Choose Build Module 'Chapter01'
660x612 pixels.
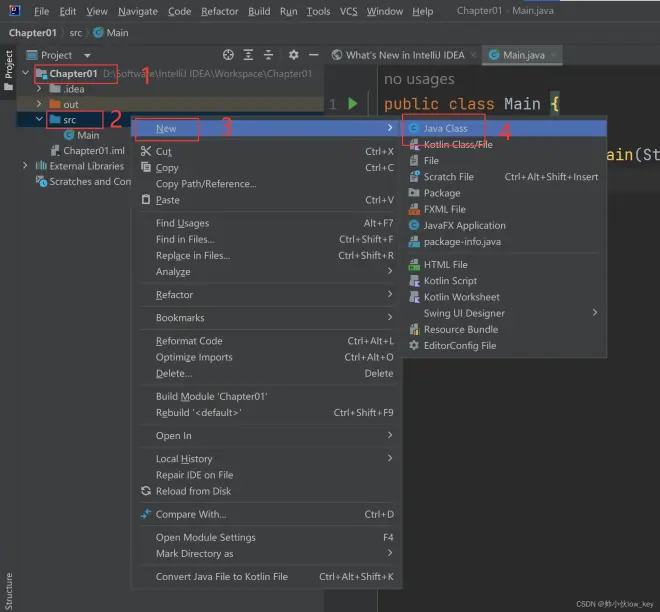(x=266, y=396)
